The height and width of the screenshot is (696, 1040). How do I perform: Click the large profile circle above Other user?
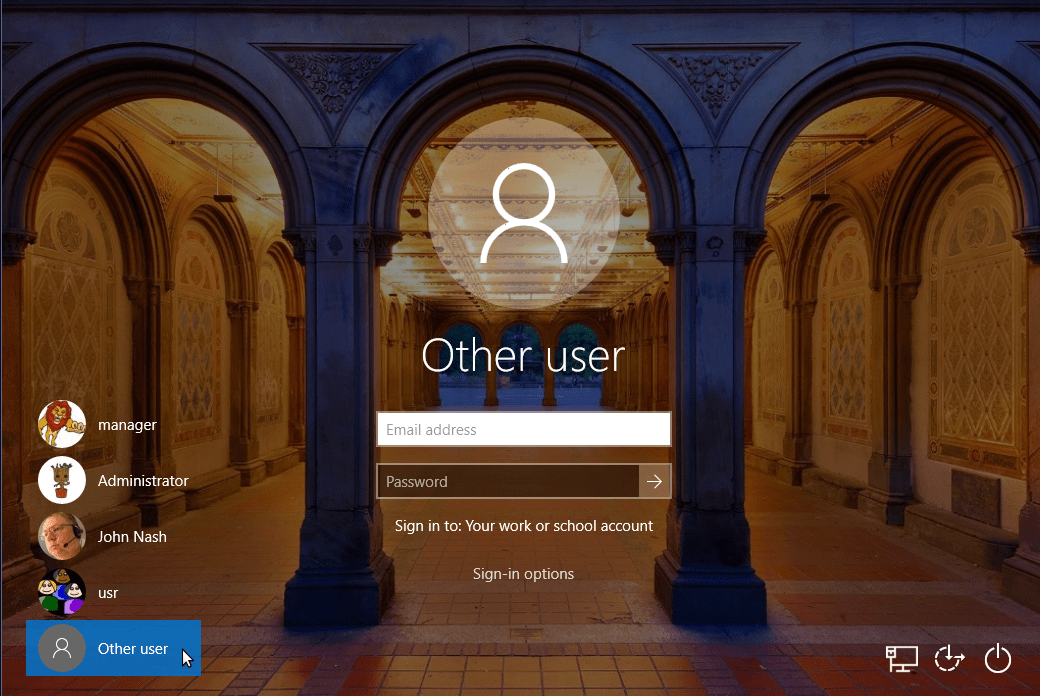click(x=523, y=218)
